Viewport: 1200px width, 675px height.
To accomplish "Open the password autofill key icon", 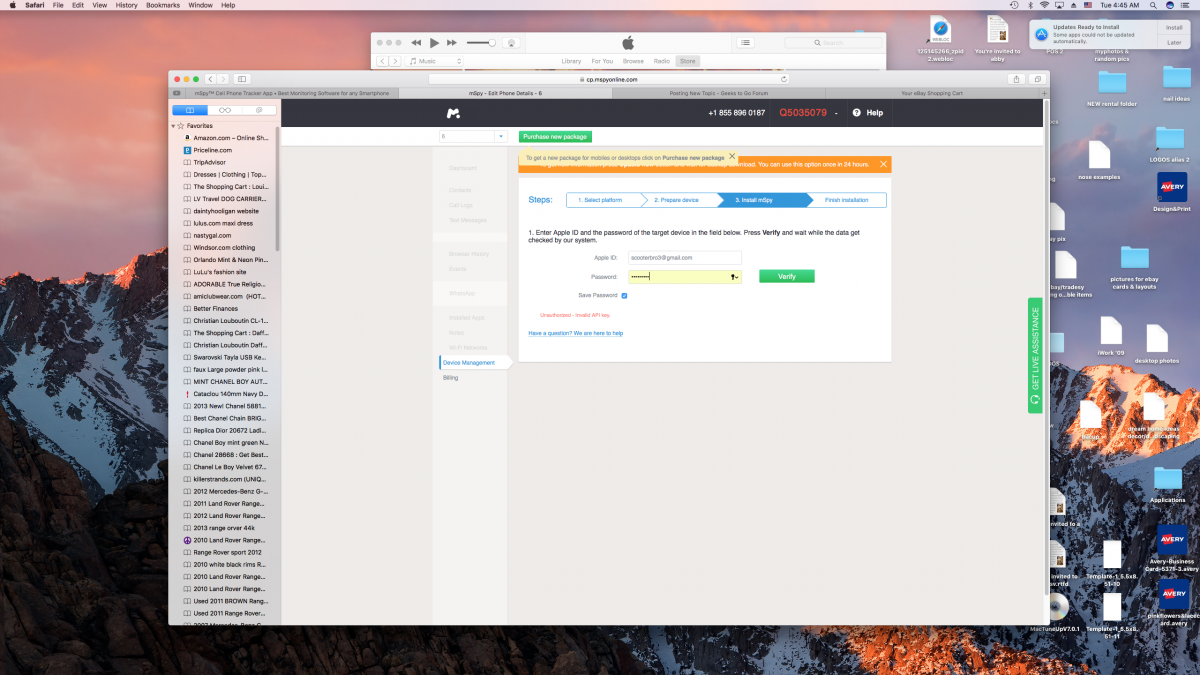I will (734, 276).
